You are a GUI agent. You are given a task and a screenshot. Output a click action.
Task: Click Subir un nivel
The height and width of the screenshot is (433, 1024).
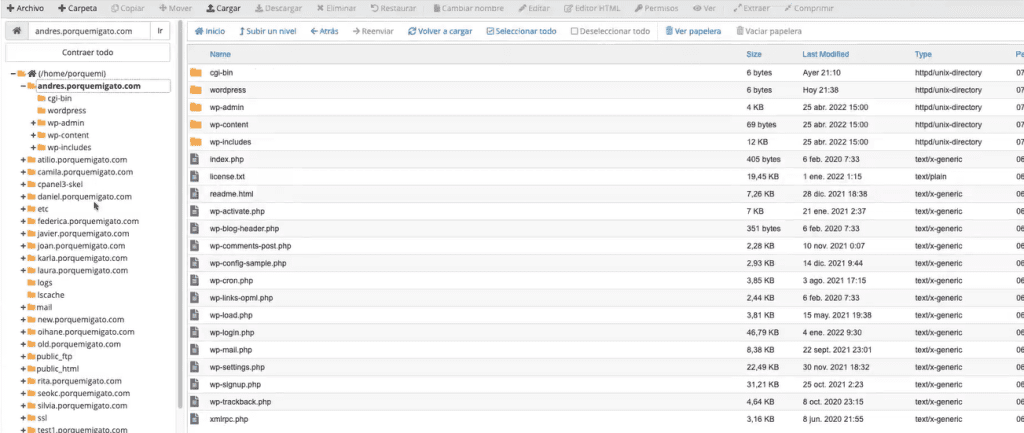(x=268, y=31)
